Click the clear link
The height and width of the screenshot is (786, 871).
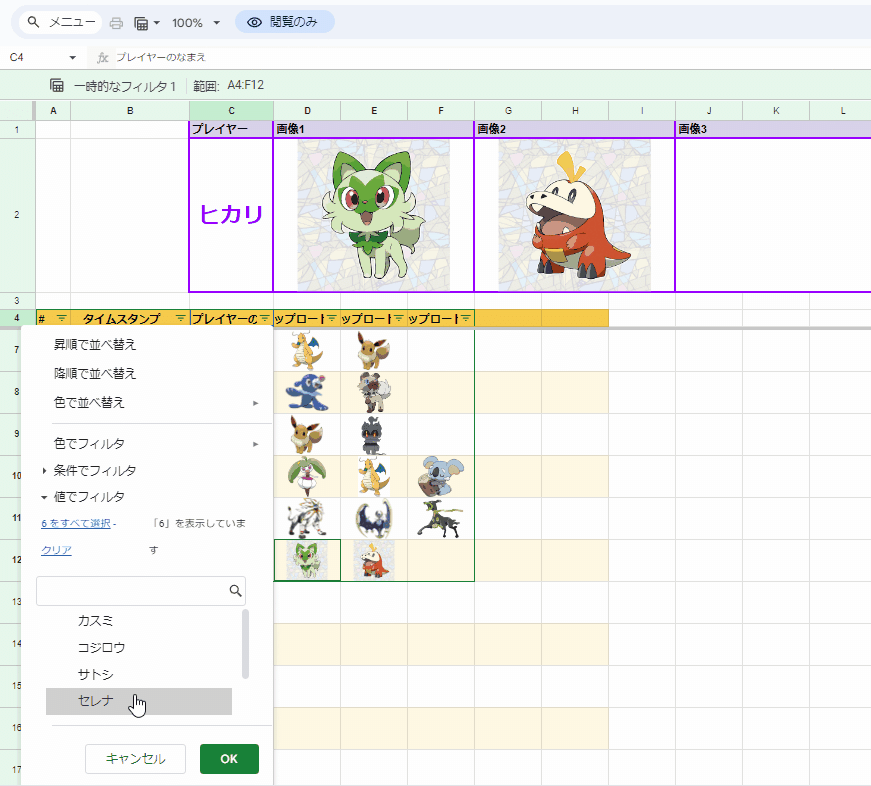[x=56, y=550]
